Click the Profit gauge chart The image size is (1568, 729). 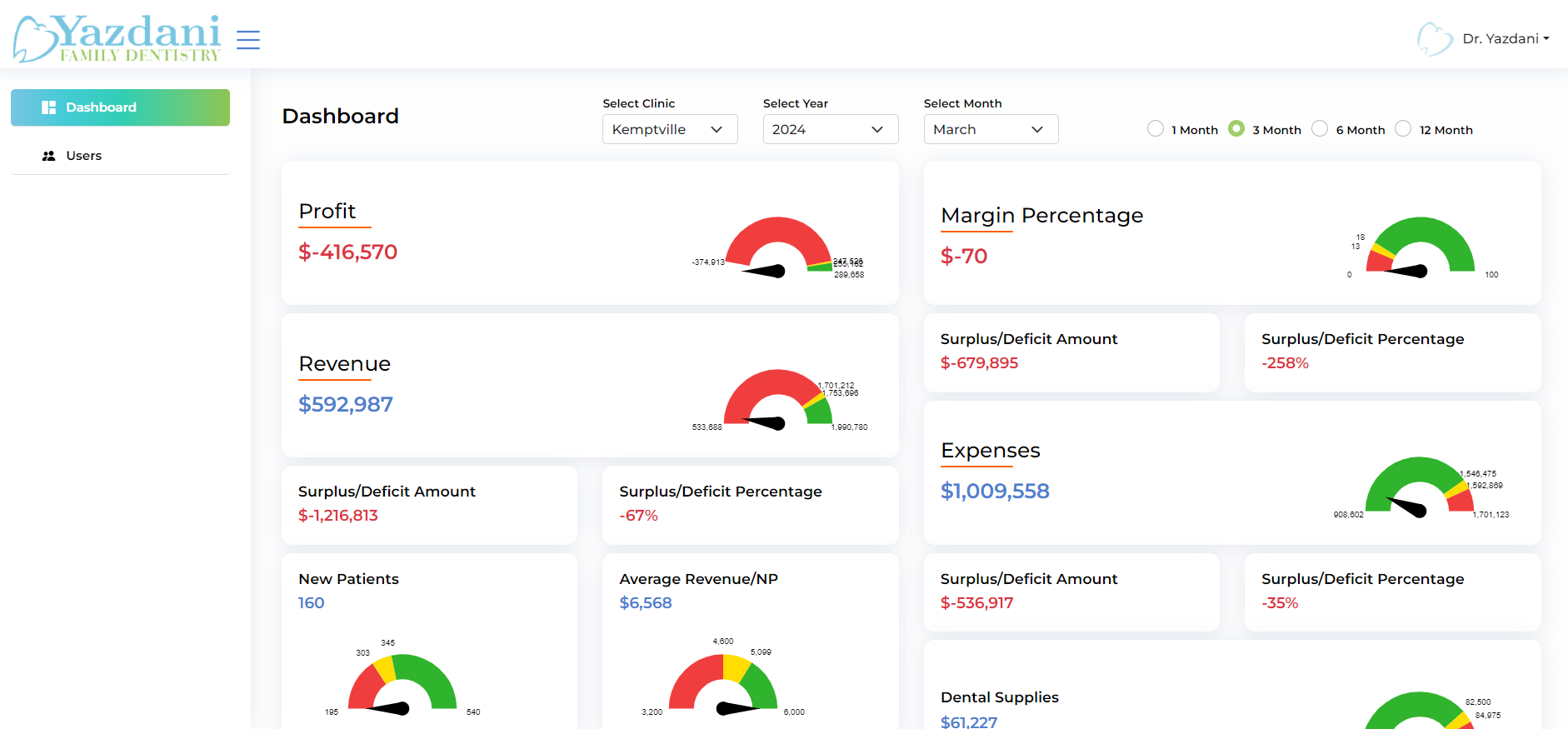[x=778, y=247]
